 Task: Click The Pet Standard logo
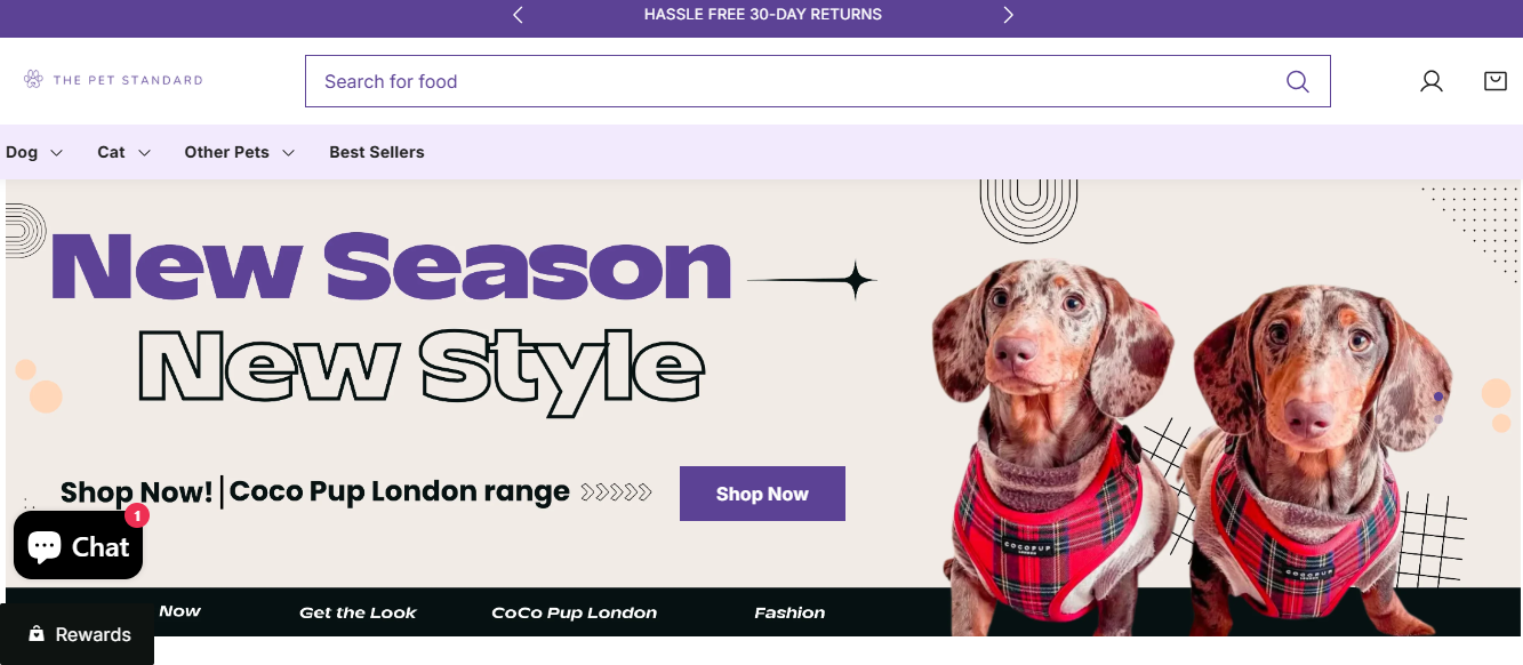pos(113,79)
